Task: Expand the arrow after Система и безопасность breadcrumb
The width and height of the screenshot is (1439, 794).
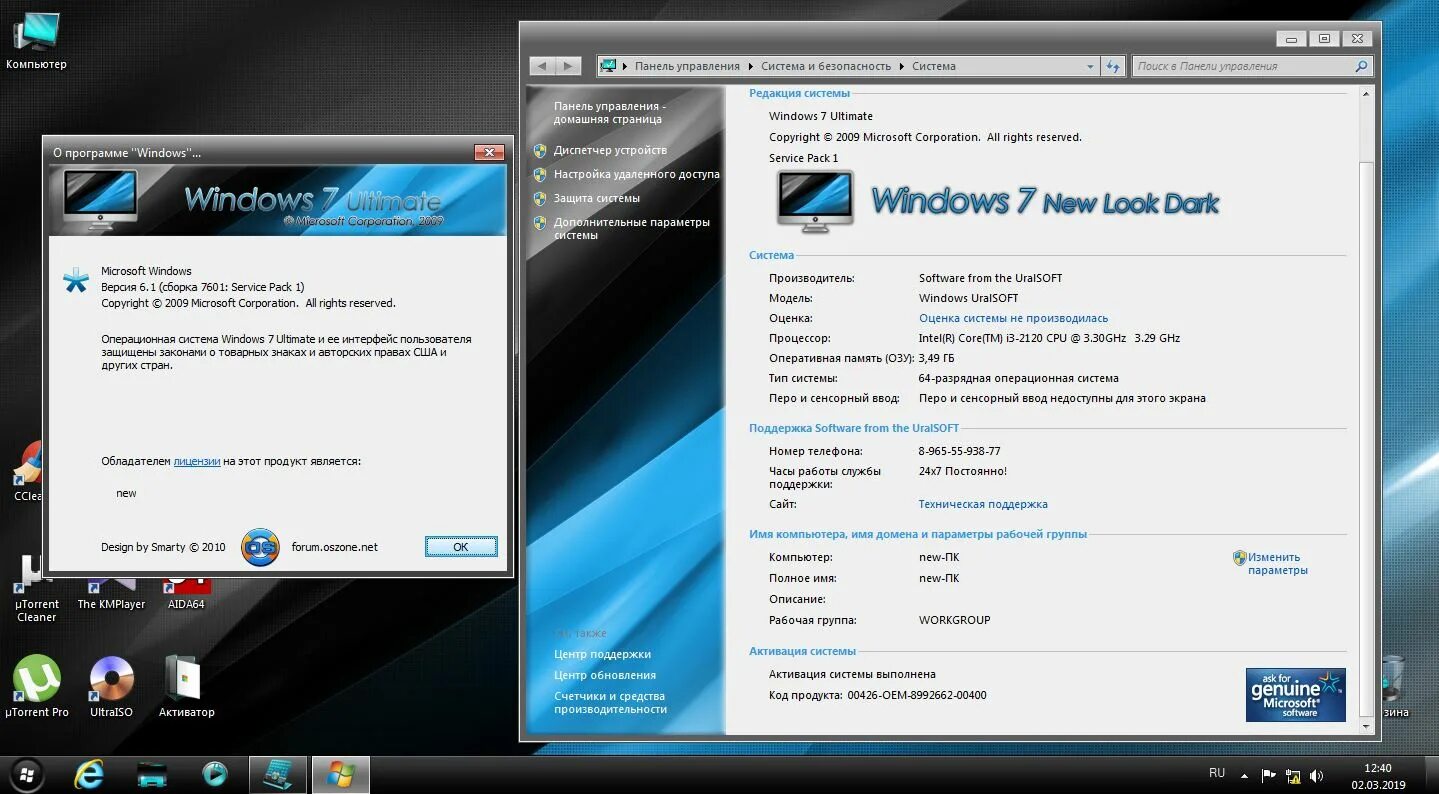Action: click(x=900, y=66)
